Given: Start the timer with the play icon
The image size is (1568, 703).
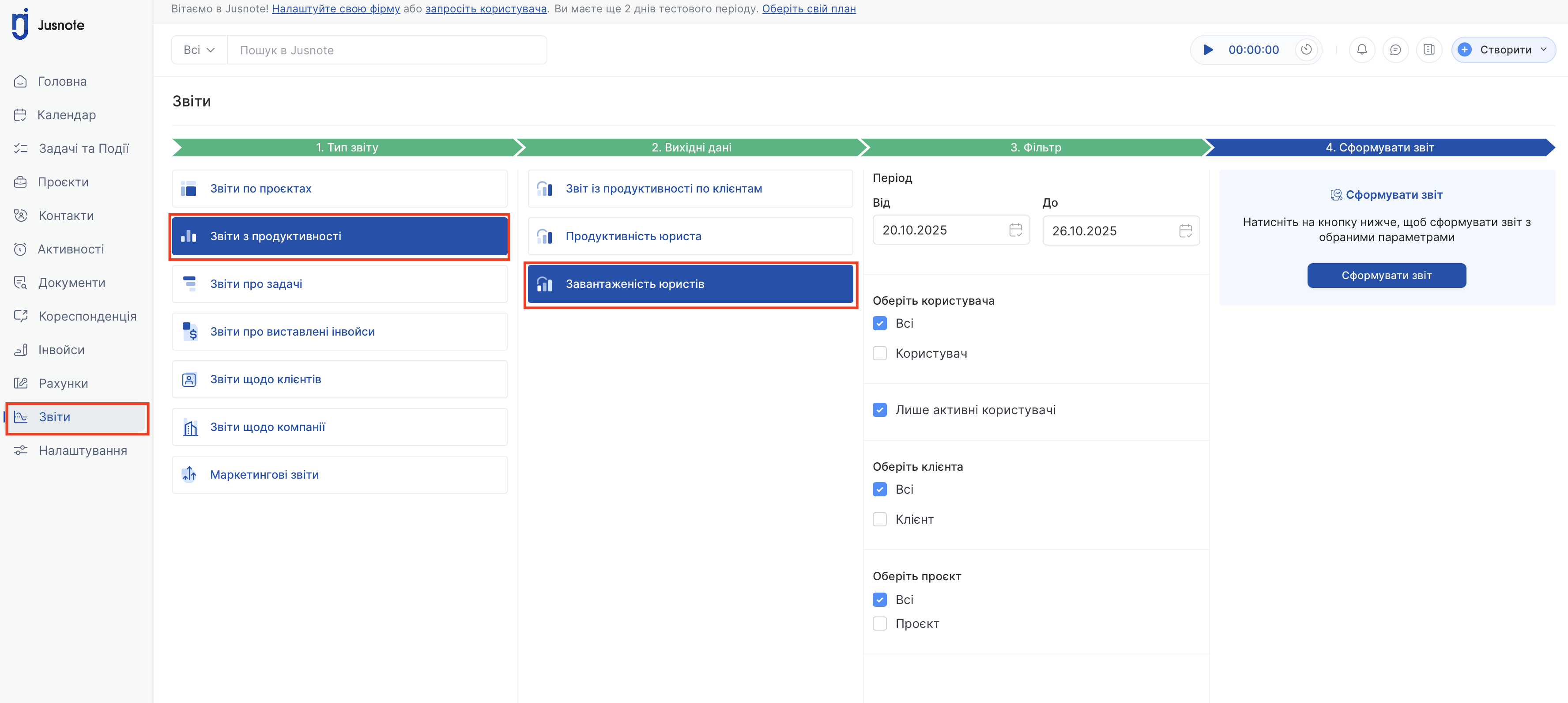Looking at the screenshot, I should [x=1208, y=50].
